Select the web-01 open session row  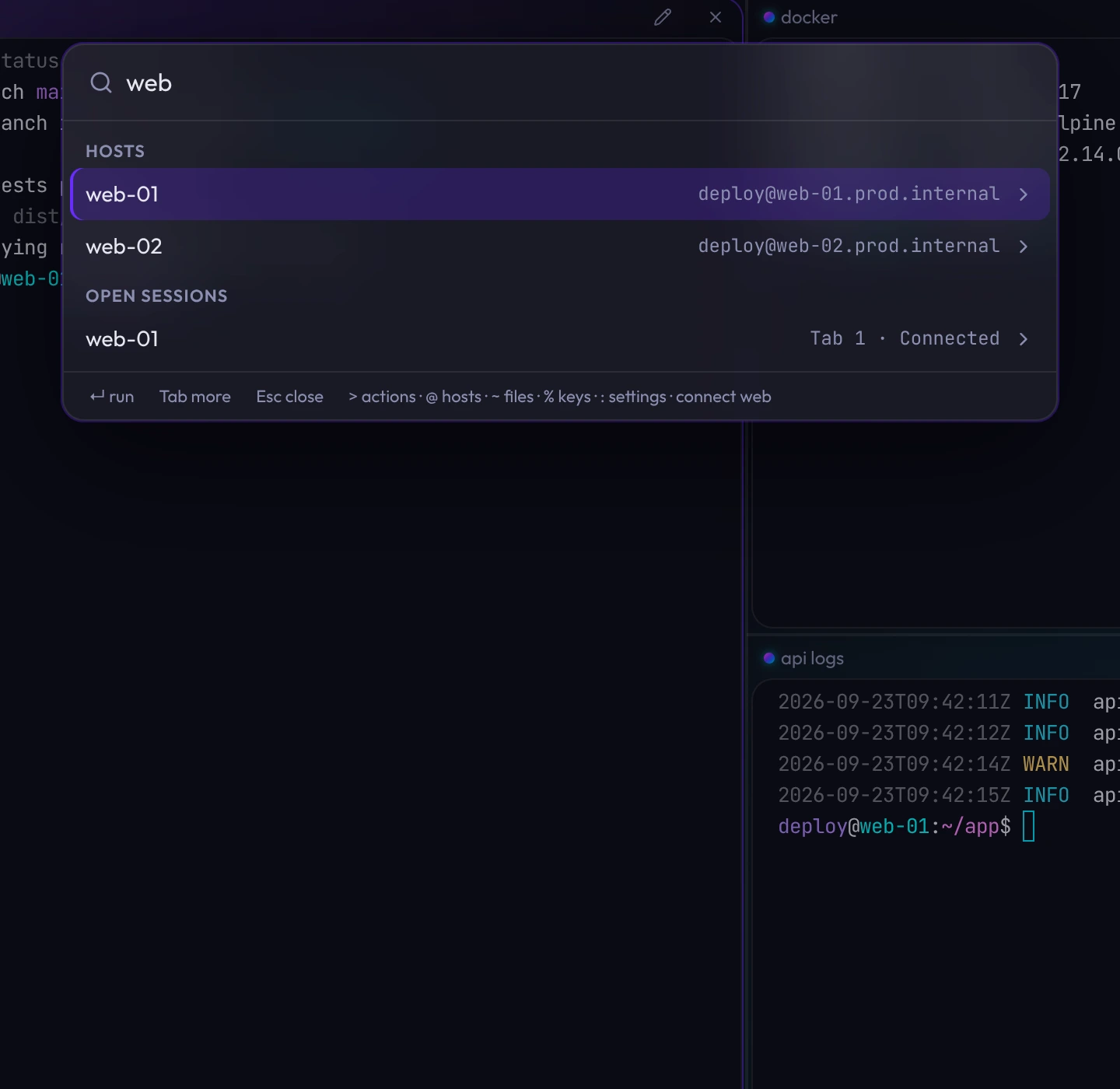(x=560, y=338)
